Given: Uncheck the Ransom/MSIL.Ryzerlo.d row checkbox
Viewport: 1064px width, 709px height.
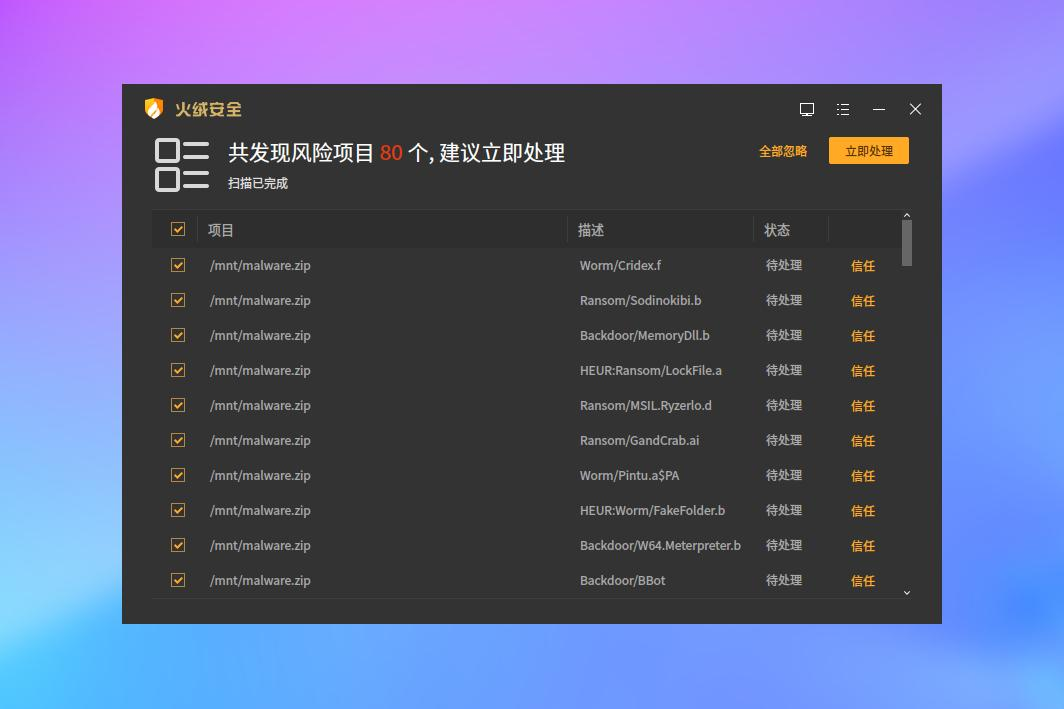Looking at the screenshot, I should pos(178,405).
